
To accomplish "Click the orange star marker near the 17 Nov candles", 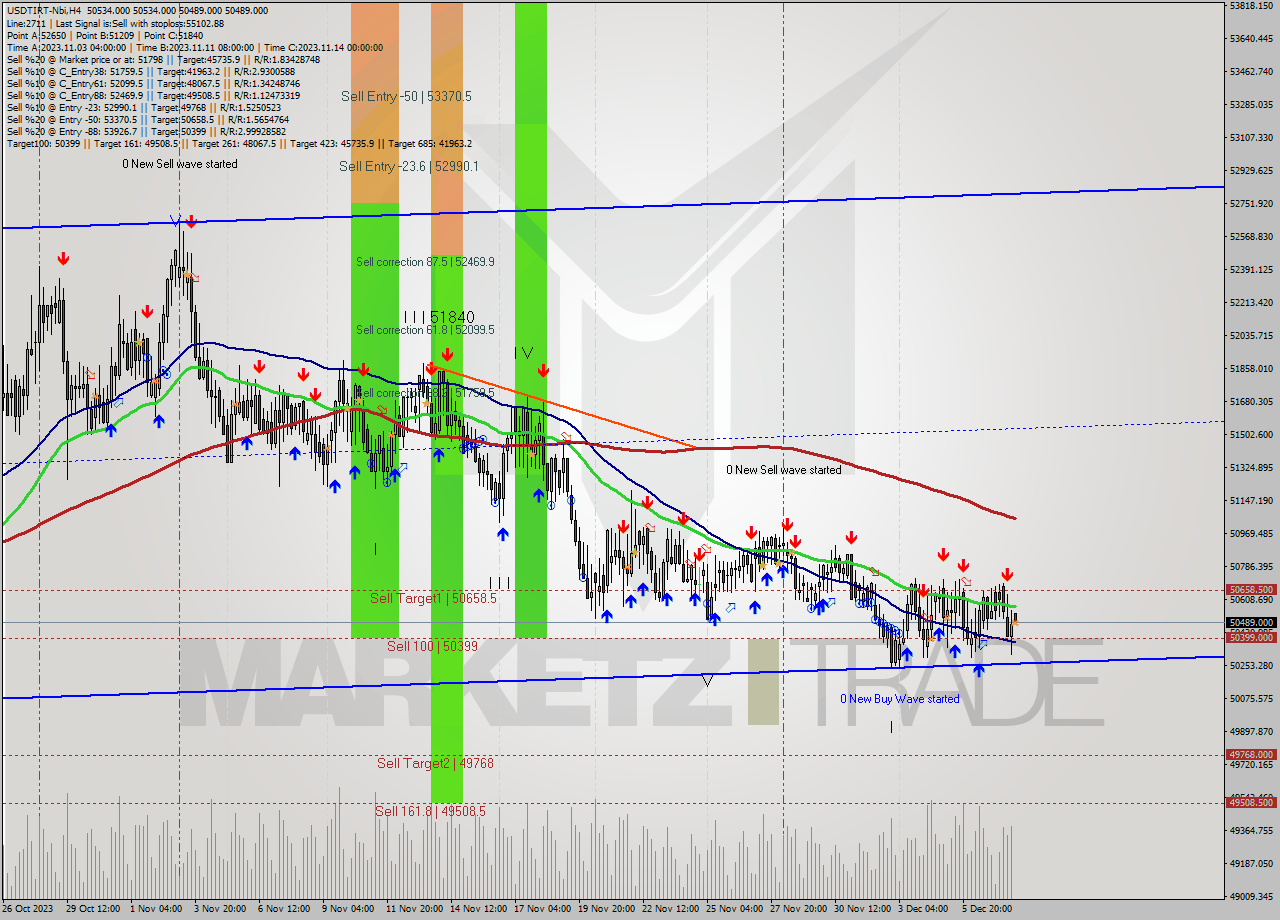I will 532,454.
